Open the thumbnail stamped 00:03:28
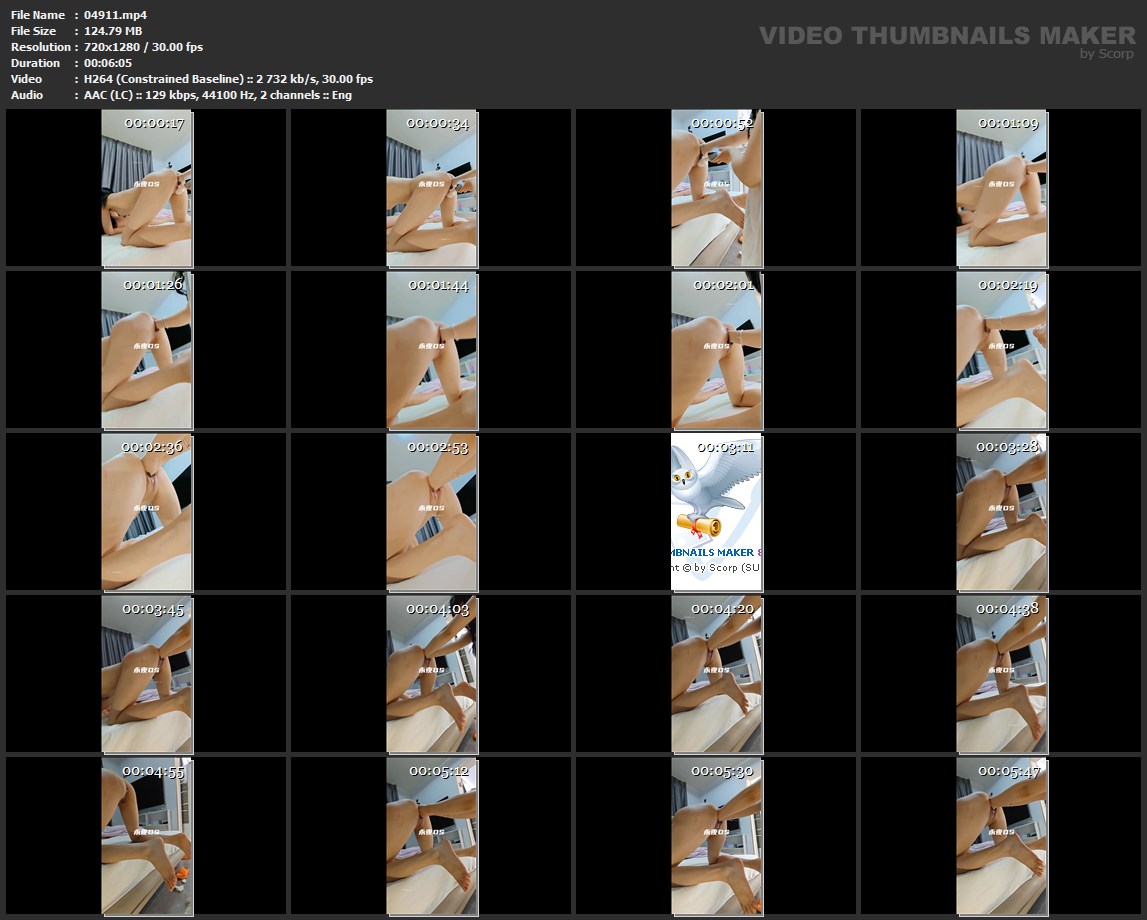 tap(1001, 512)
